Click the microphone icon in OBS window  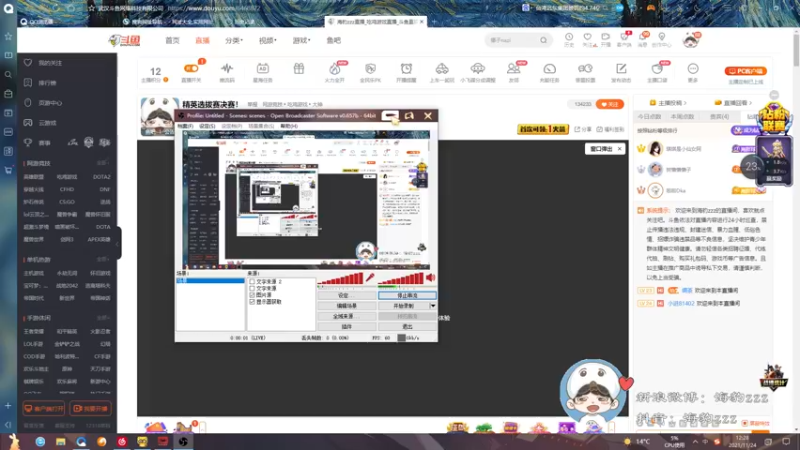click(370, 278)
